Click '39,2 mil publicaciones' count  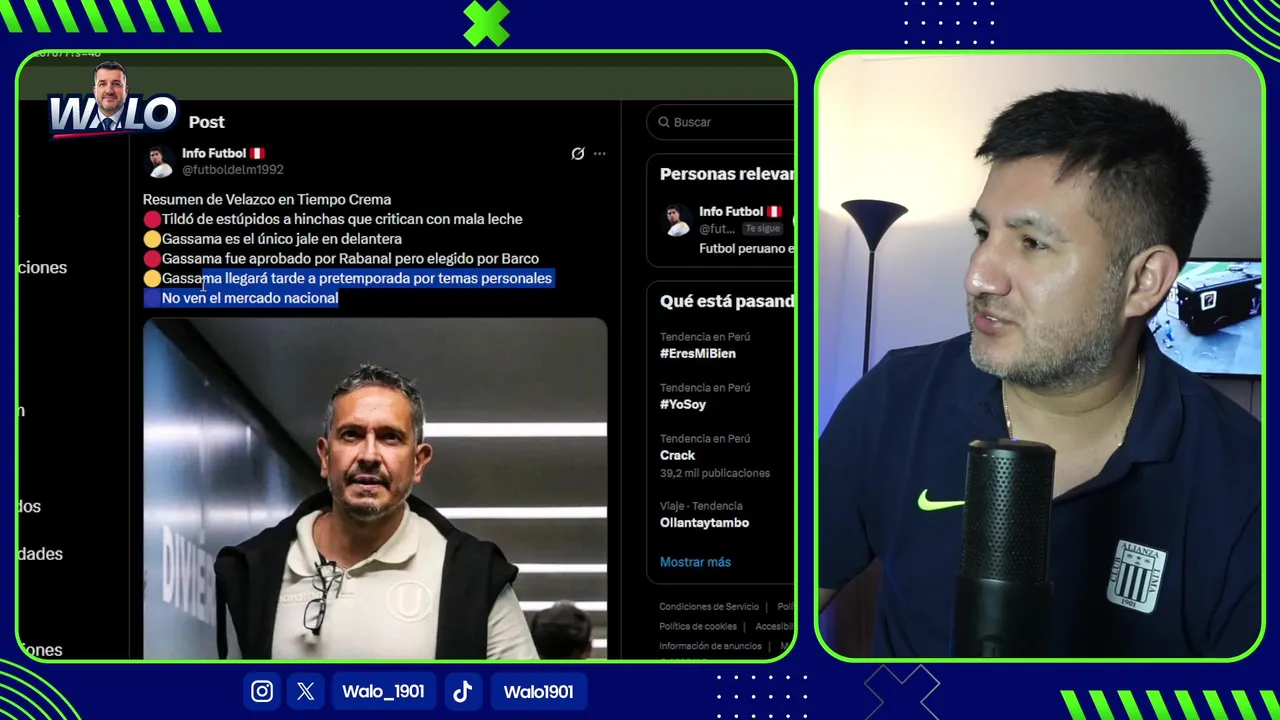tap(715, 473)
